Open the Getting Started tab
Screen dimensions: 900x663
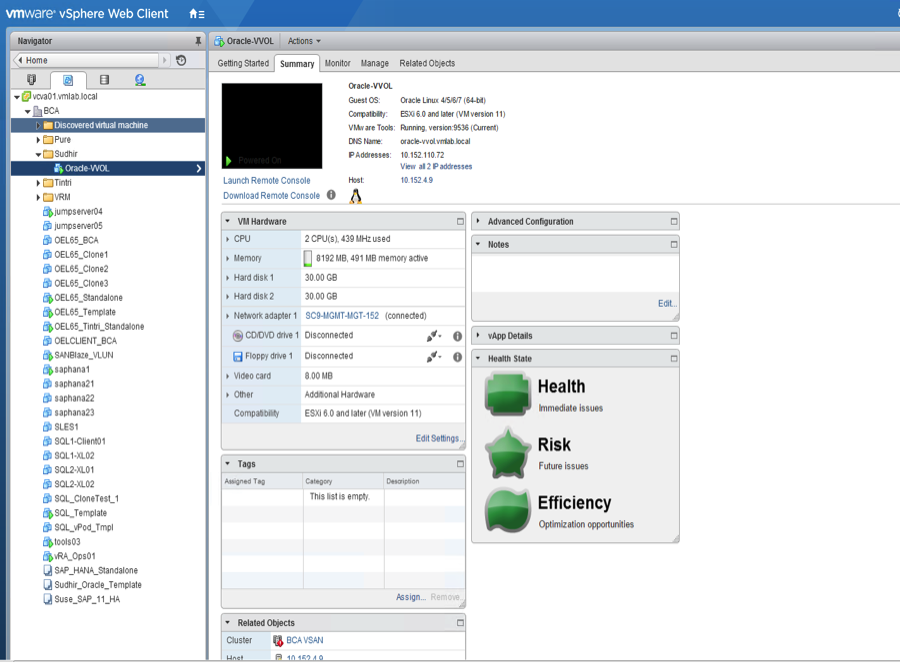(243, 63)
